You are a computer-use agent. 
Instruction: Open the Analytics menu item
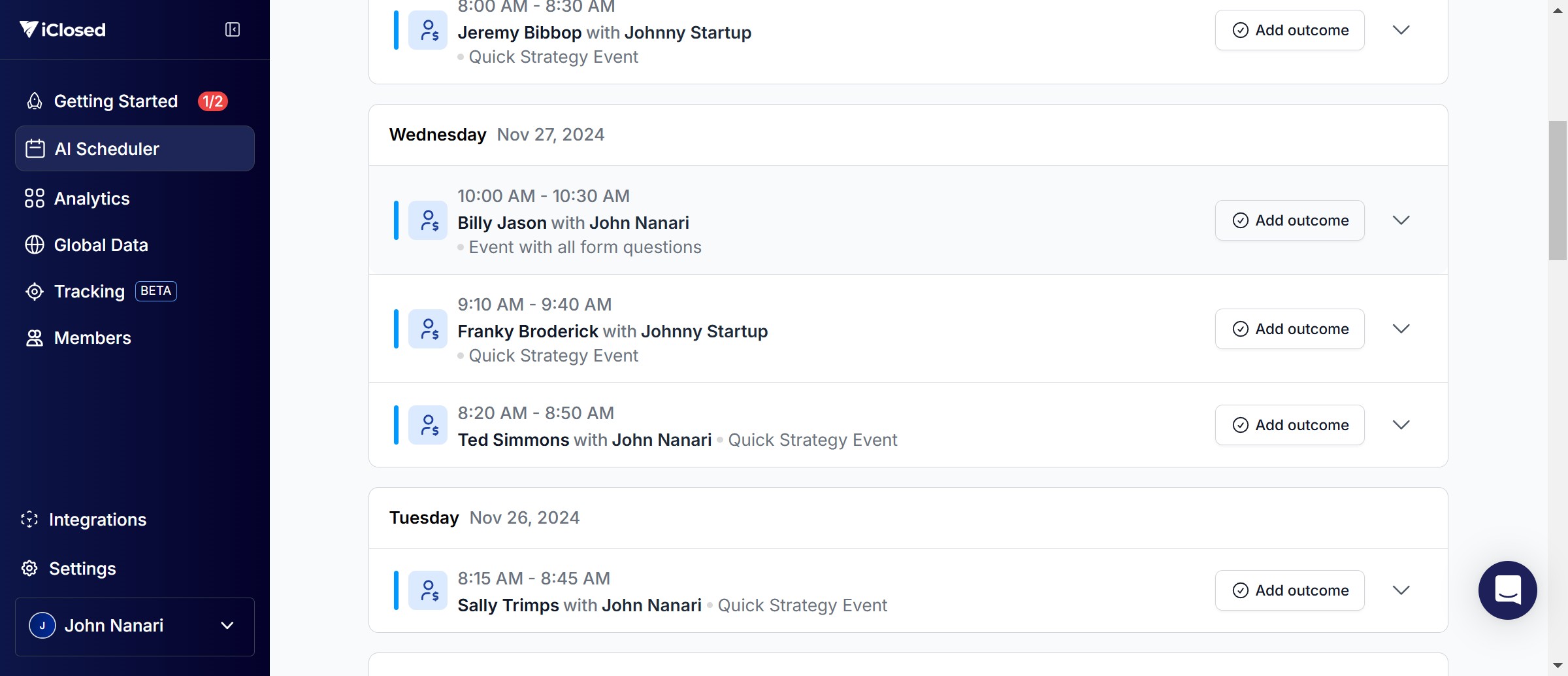point(91,199)
